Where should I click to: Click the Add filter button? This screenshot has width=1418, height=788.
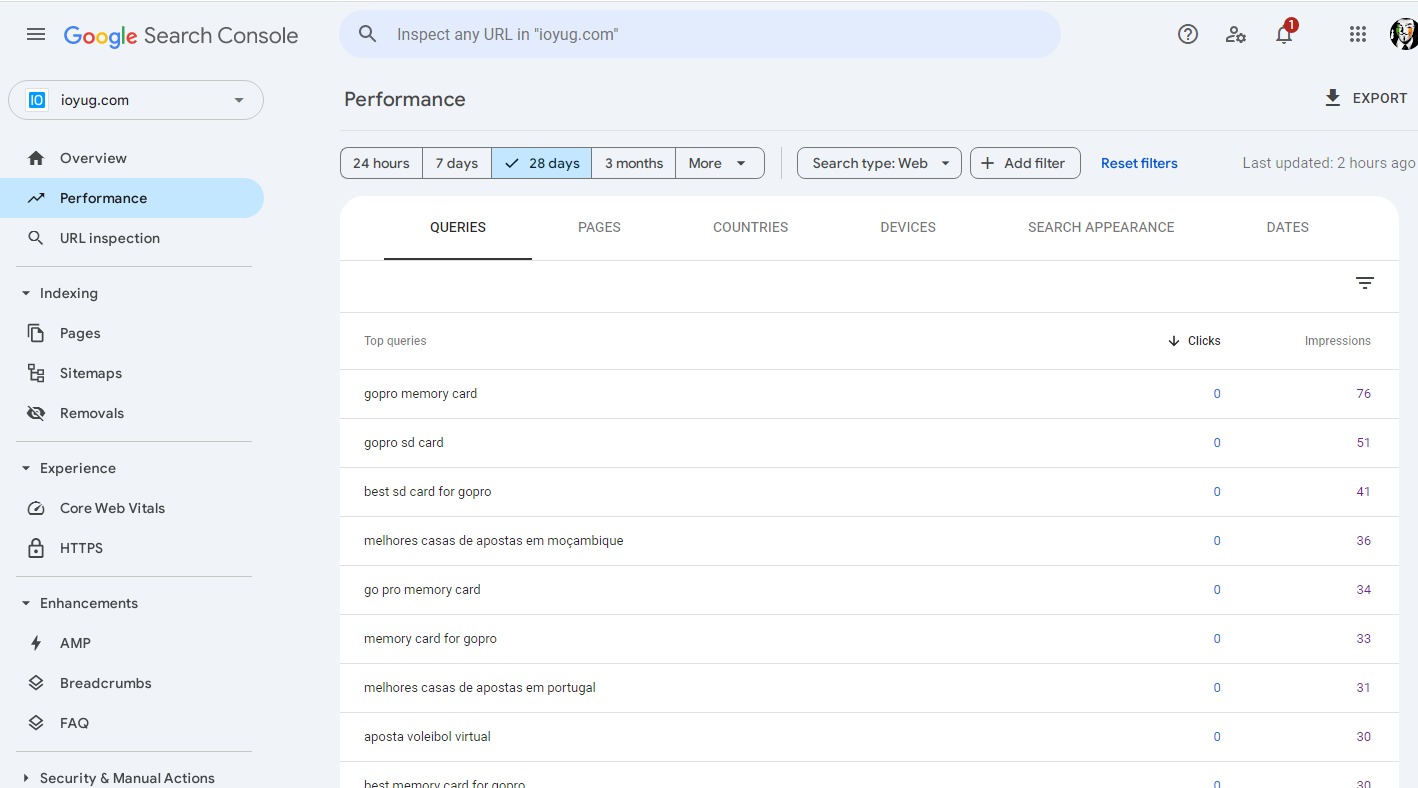click(1025, 163)
